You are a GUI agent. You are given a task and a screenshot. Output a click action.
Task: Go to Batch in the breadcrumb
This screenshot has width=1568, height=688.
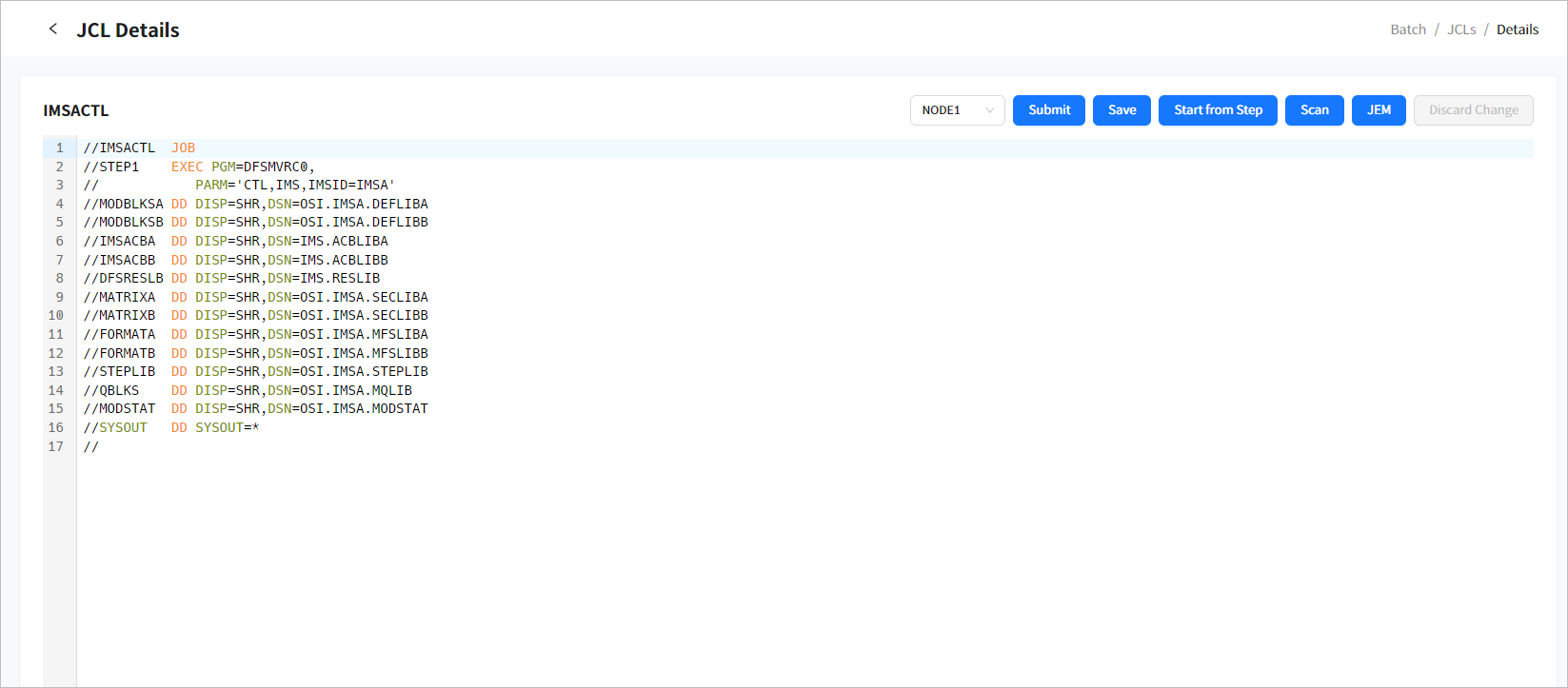coord(1407,29)
